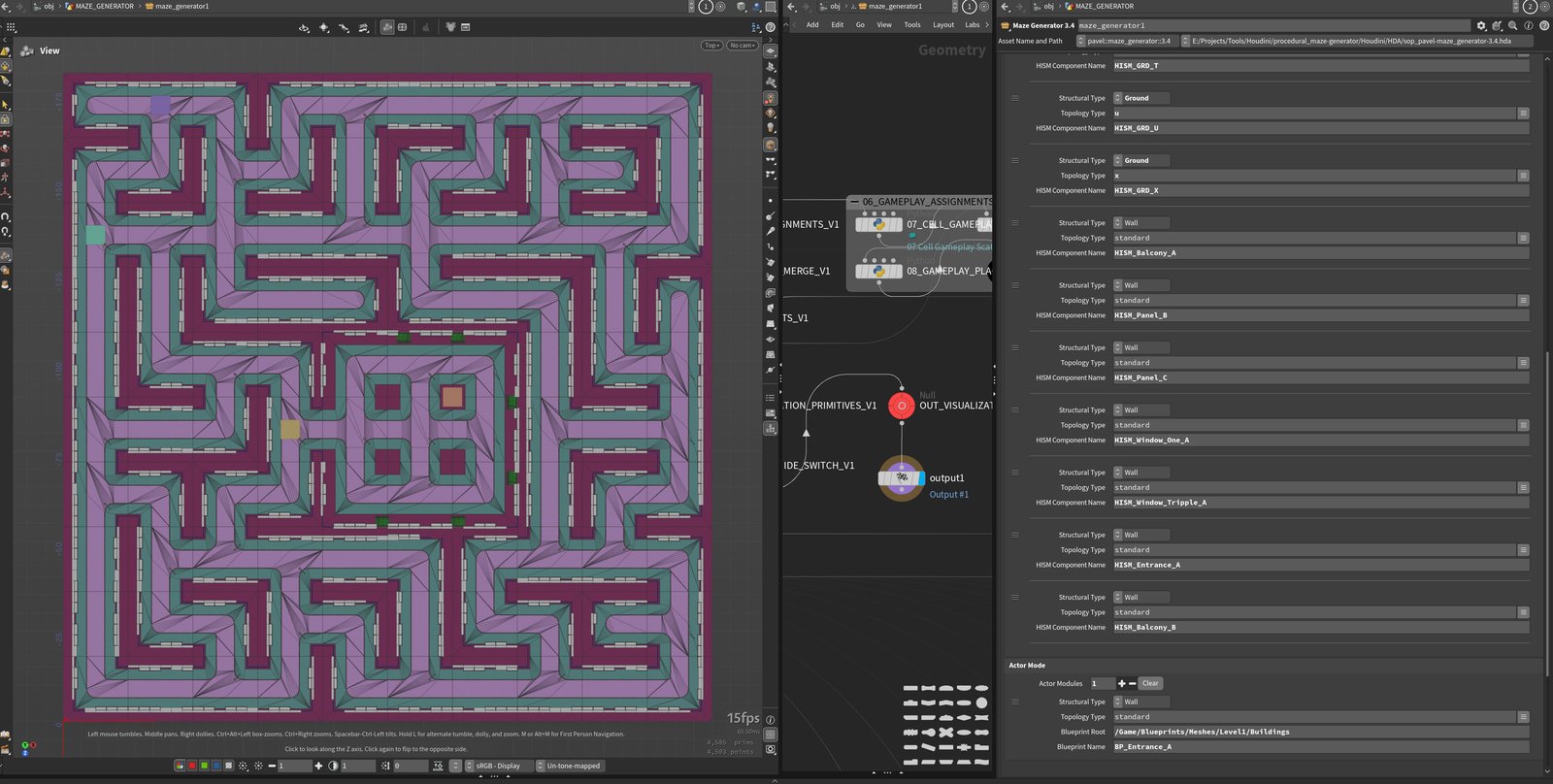Open help icon in parameter pane header
The height and width of the screenshot is (784, 1553).
tap(1544, 26)
